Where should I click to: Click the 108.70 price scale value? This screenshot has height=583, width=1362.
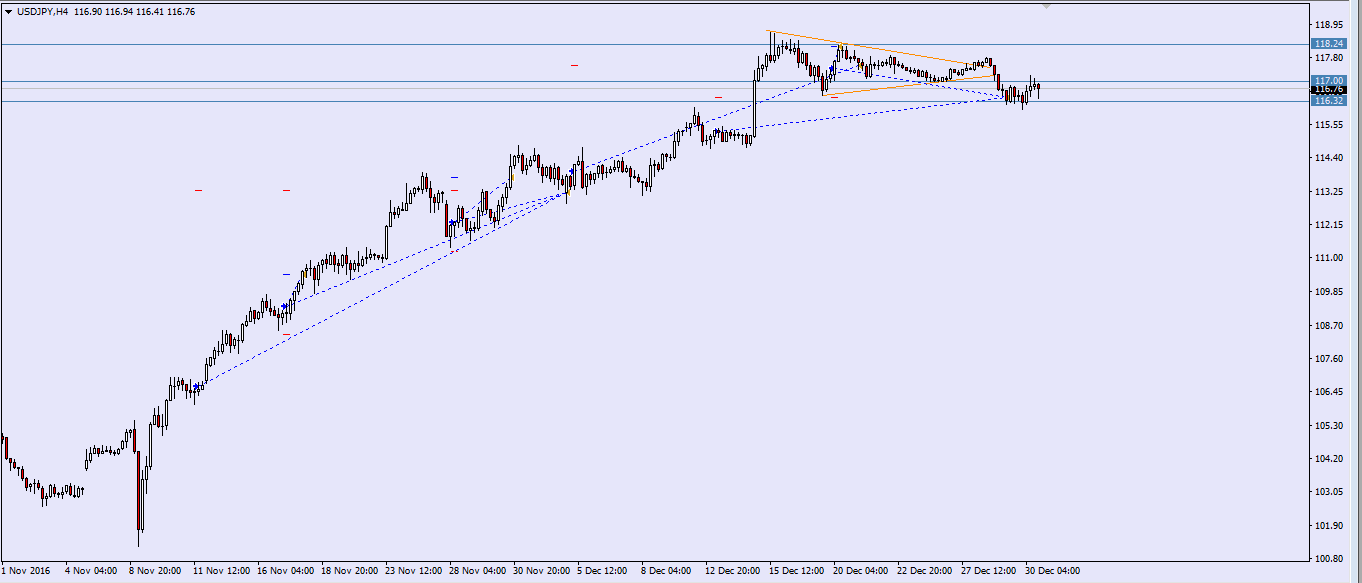click(1329, 325)
